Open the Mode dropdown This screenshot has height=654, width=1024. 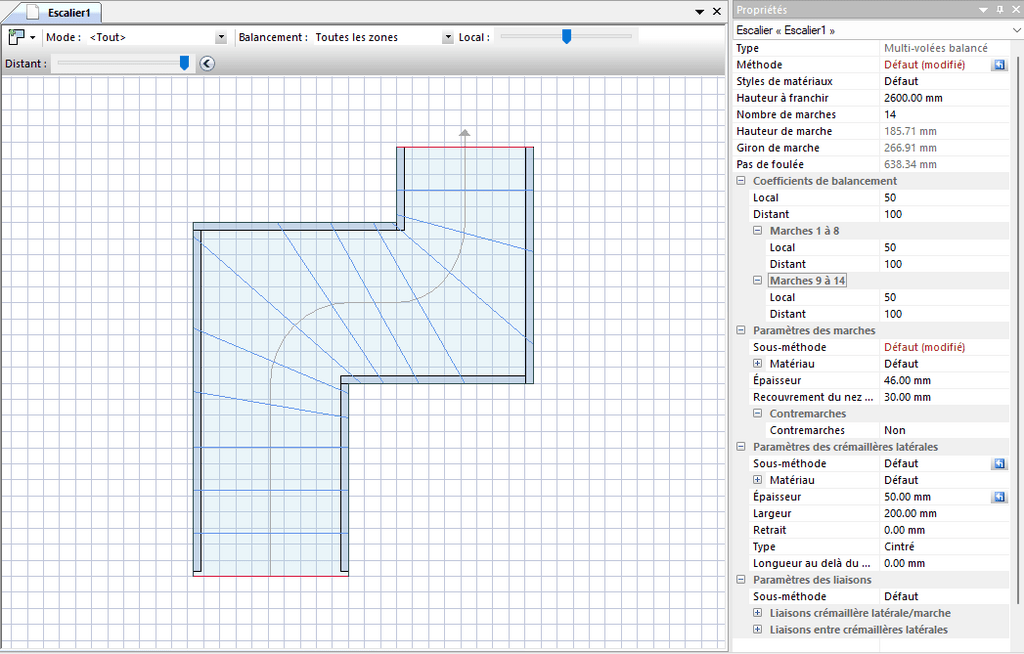(x=221, y=37)
